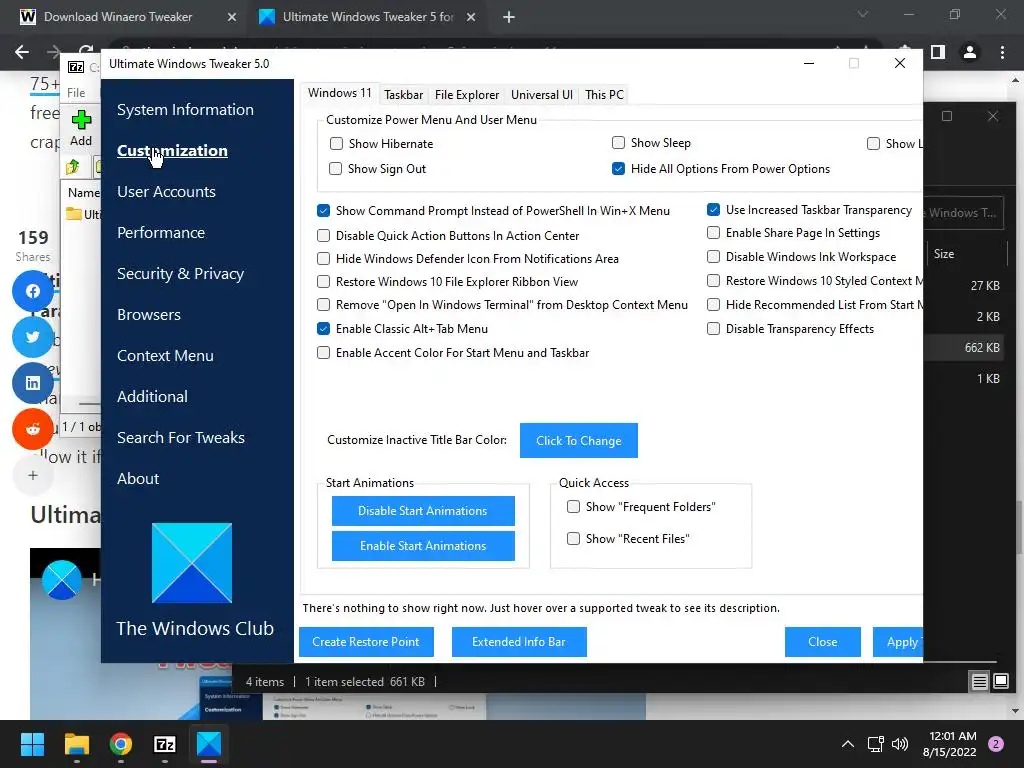The width and height of the screenshot is (1024, 768).
Task: Uncheck Use Increased Taskbar Transparency
Action: (714, 210)
